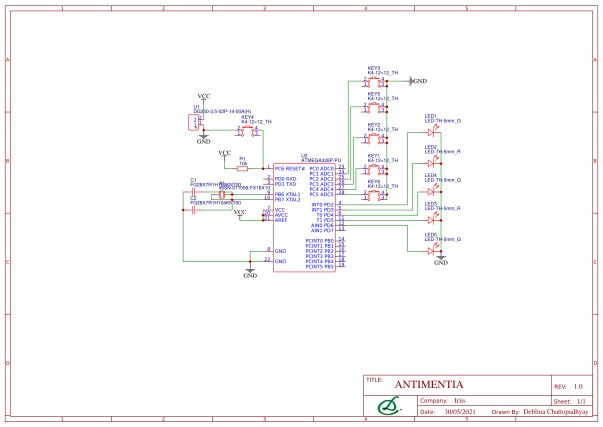Click the K4-12x12_TH label under KEY4
This screenshot has width=603, height=427.
tap(256, 122)
